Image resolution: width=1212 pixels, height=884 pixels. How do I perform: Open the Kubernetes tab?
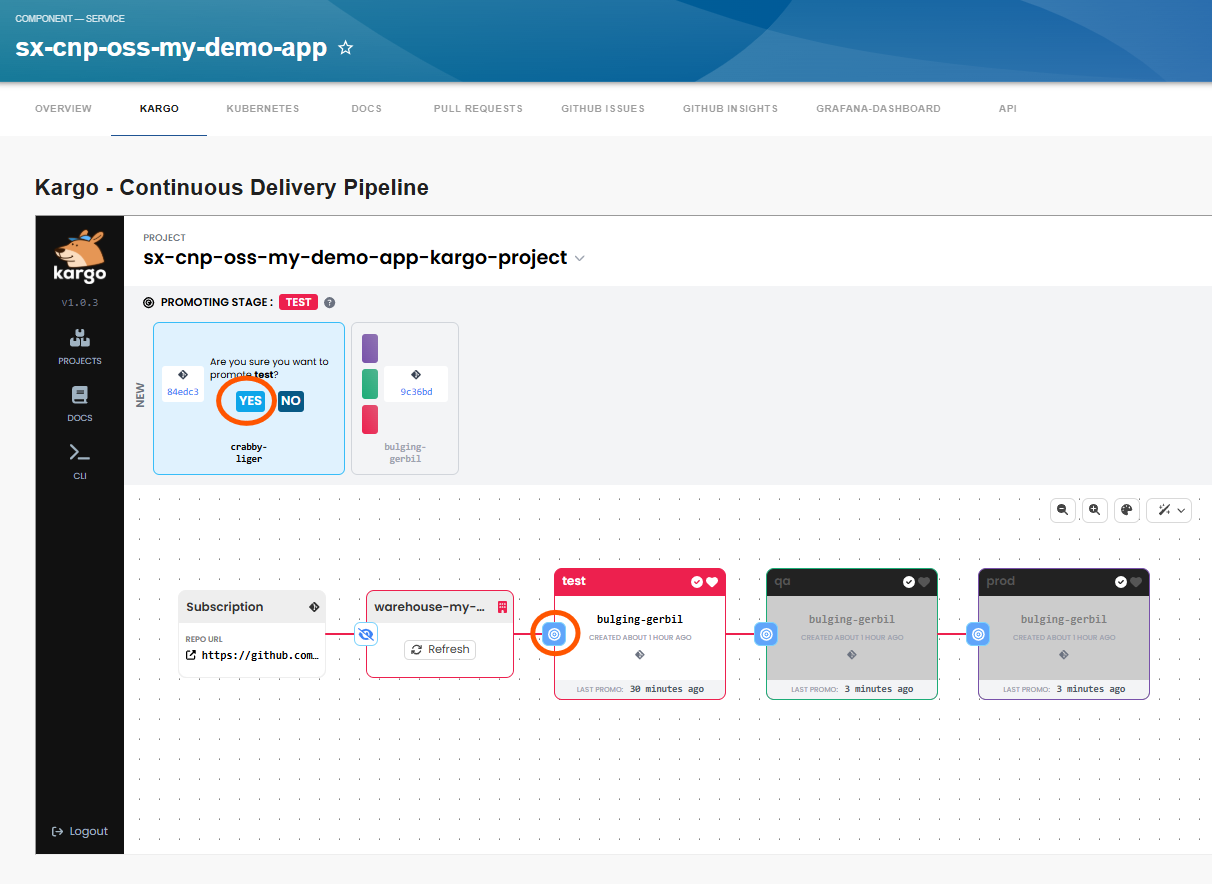point(263,108)
